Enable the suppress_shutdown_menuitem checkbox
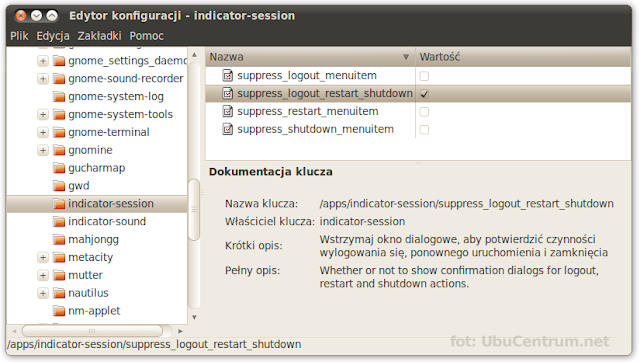The width and height of the screenshot is (640, 362). click(x=424, y=130)
